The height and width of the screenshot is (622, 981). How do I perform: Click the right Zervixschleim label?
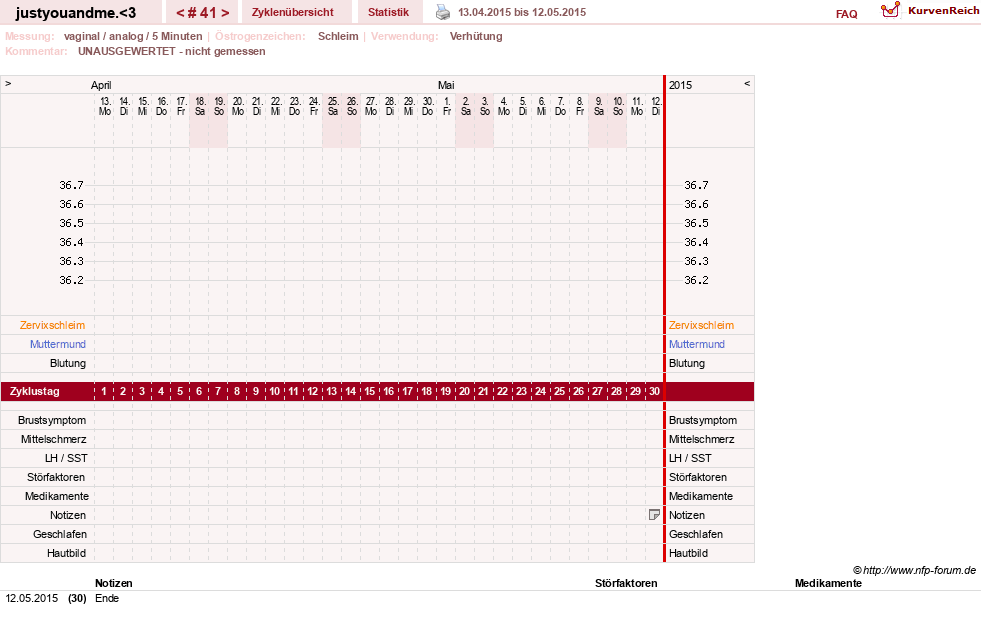[701, 325]
